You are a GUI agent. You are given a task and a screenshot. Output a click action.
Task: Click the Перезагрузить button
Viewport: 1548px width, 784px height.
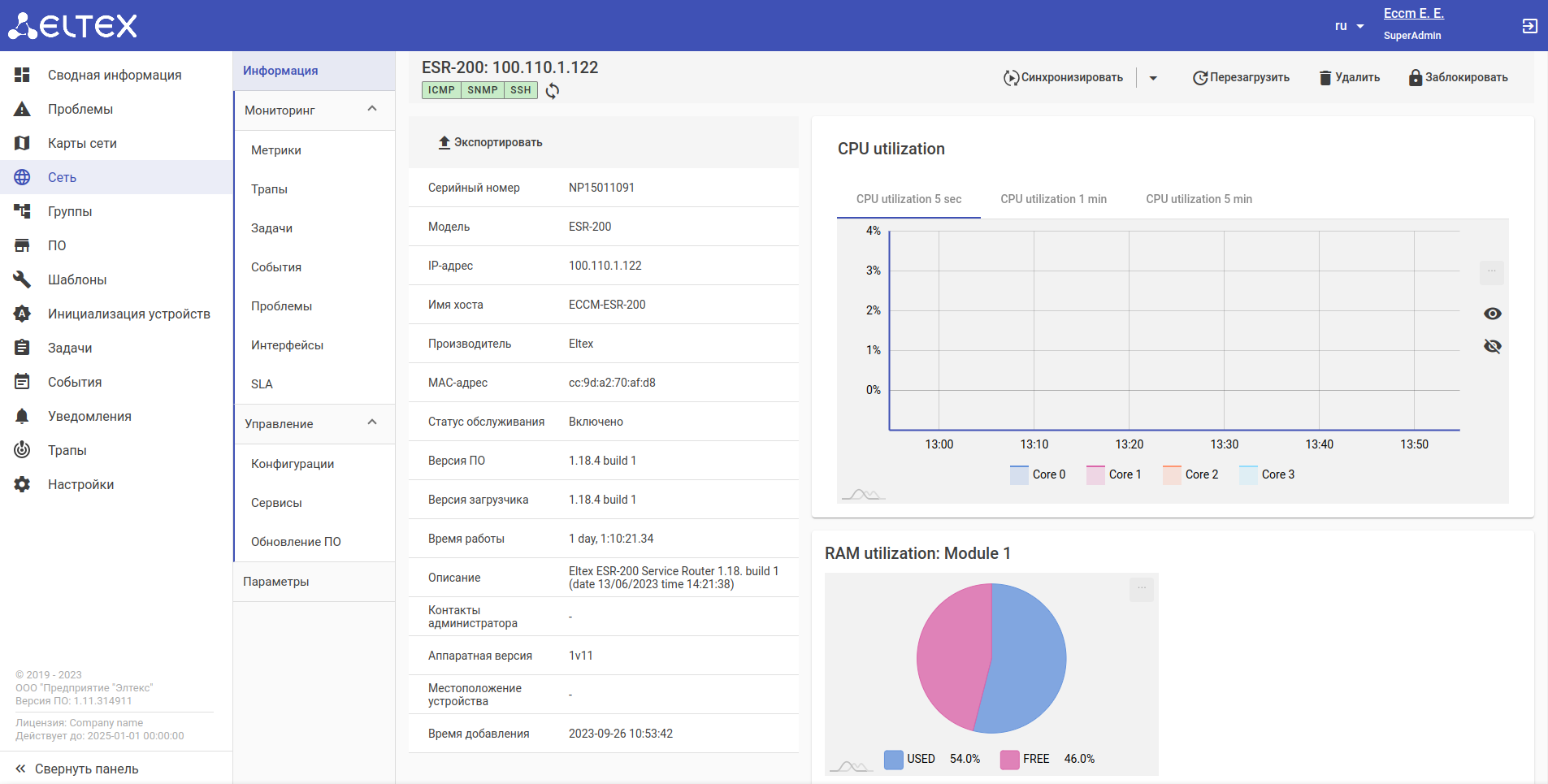tap(1241, 78)
